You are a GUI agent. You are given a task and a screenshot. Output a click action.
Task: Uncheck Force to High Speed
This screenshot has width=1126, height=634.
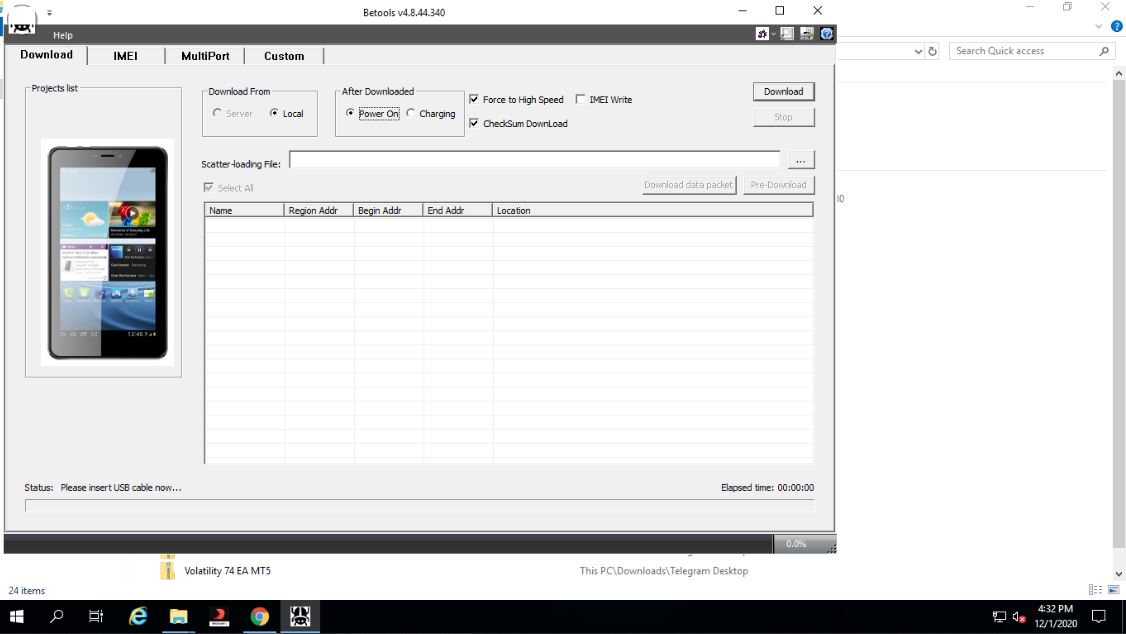474,100
